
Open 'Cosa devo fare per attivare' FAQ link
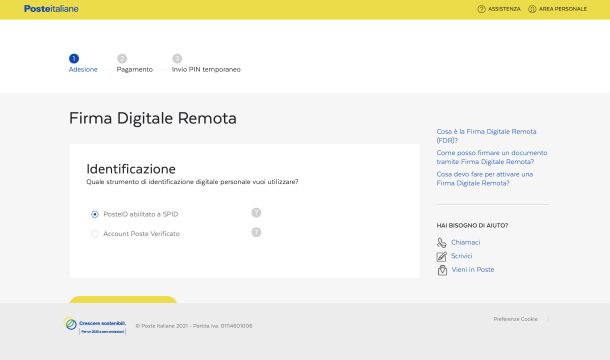pos(485,179)
